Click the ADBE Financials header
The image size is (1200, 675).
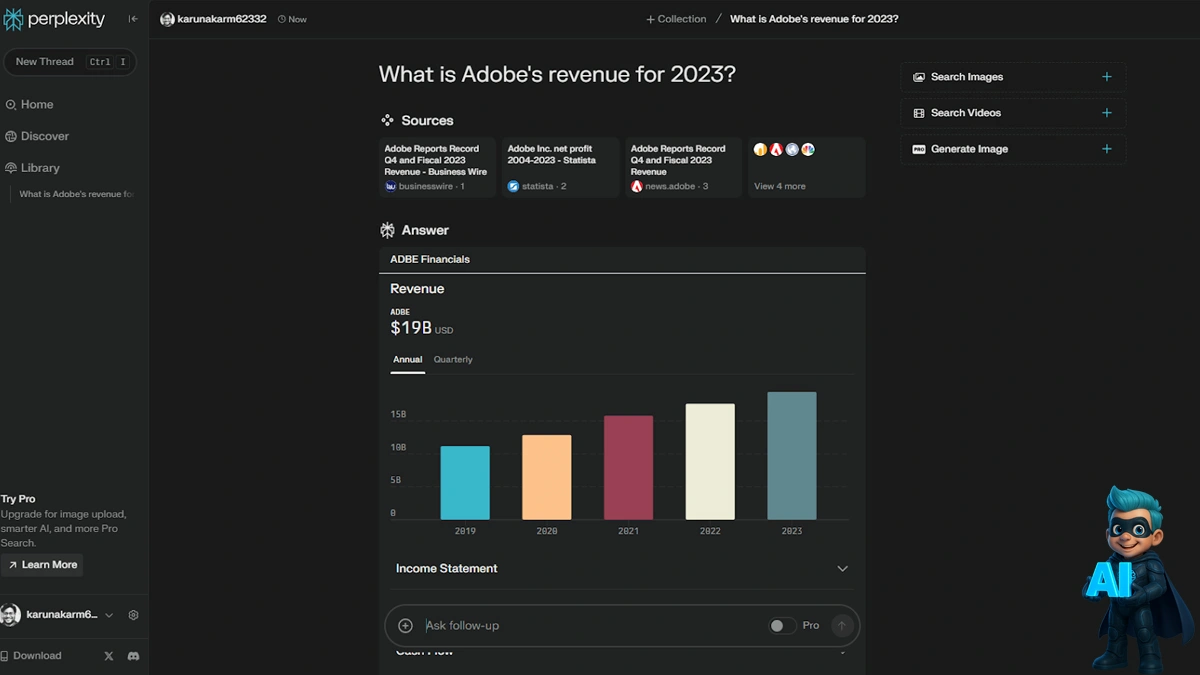[x=430, y=260]
